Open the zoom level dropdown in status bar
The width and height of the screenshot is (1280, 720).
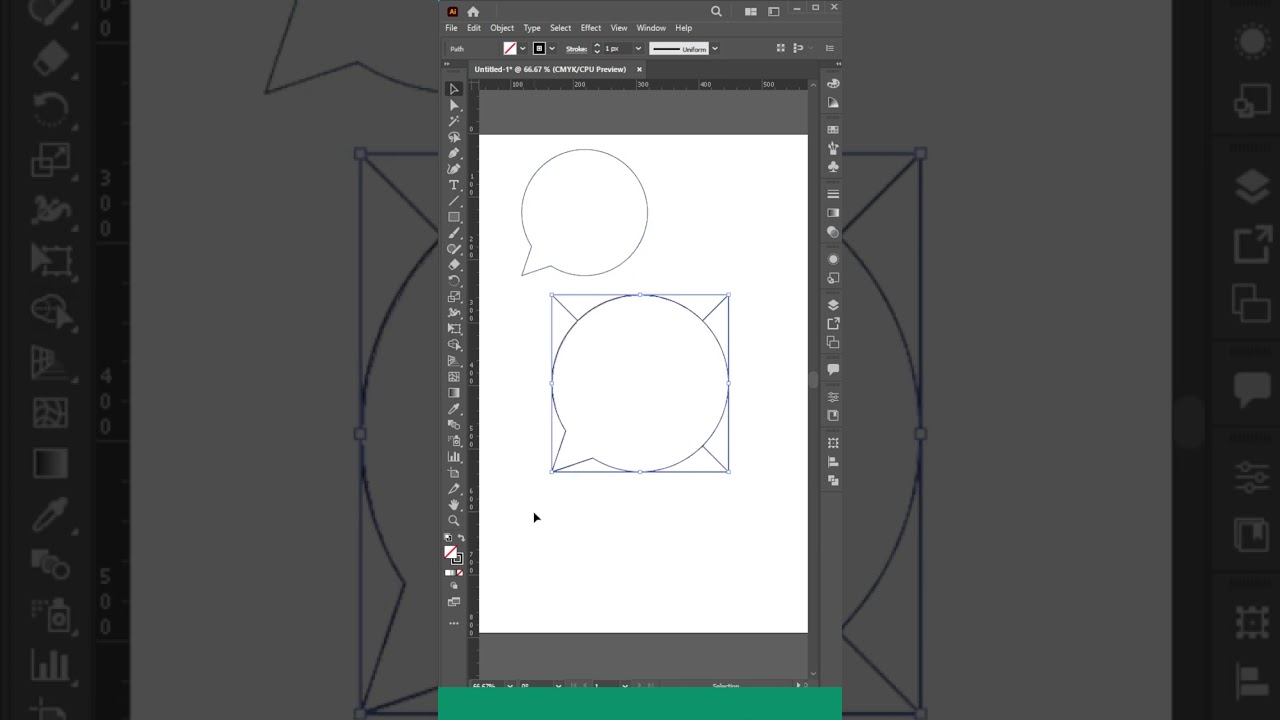pyautogui.click(x=510, y=686)
